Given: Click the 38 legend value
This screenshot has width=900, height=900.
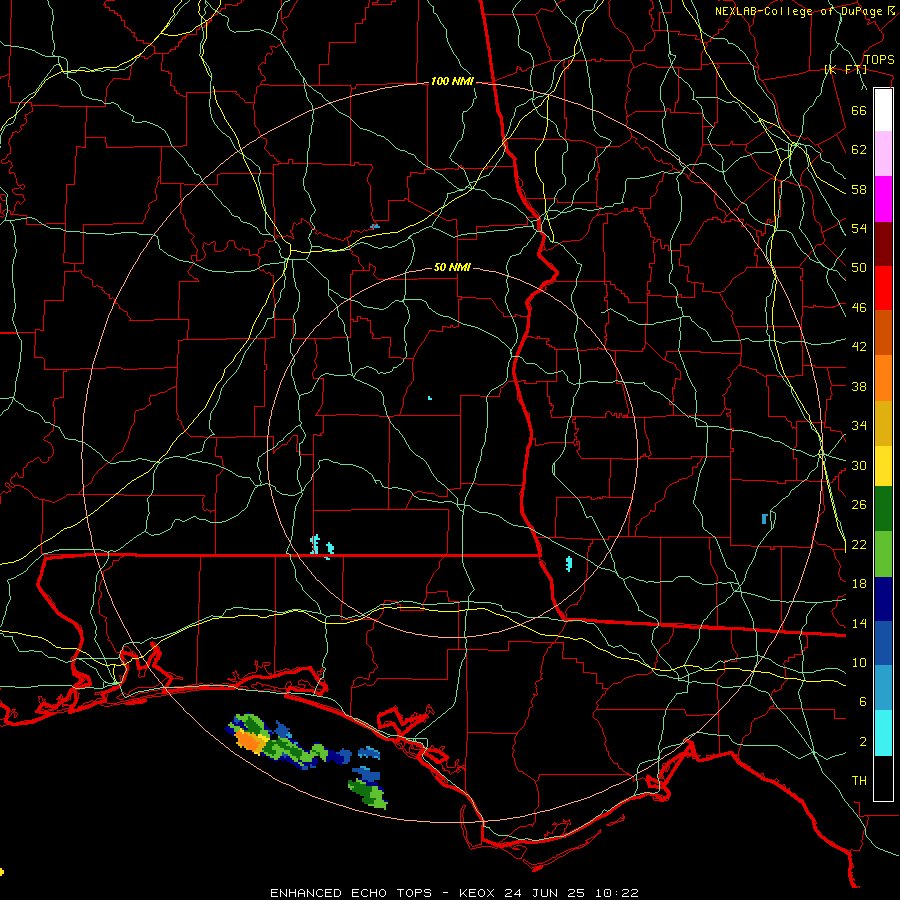Looking at the screenshot, I should (x=859, y=386).
